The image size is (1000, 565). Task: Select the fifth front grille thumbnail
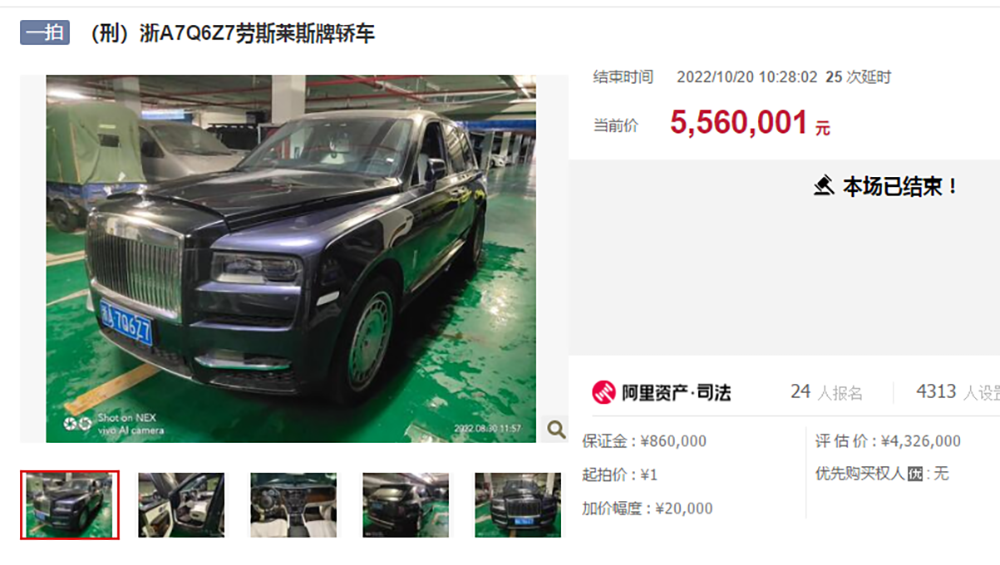(518, 505)
